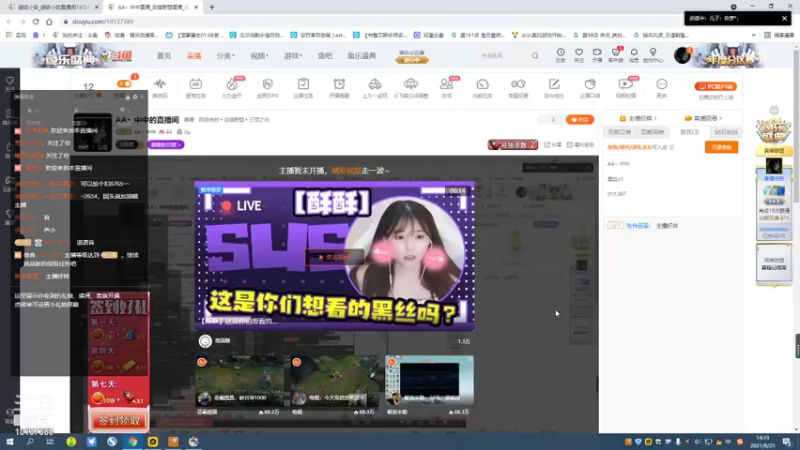This screenshot has width=800, height=450.
Task: Open the third thumbnail below video
Action: coord(430,381)
